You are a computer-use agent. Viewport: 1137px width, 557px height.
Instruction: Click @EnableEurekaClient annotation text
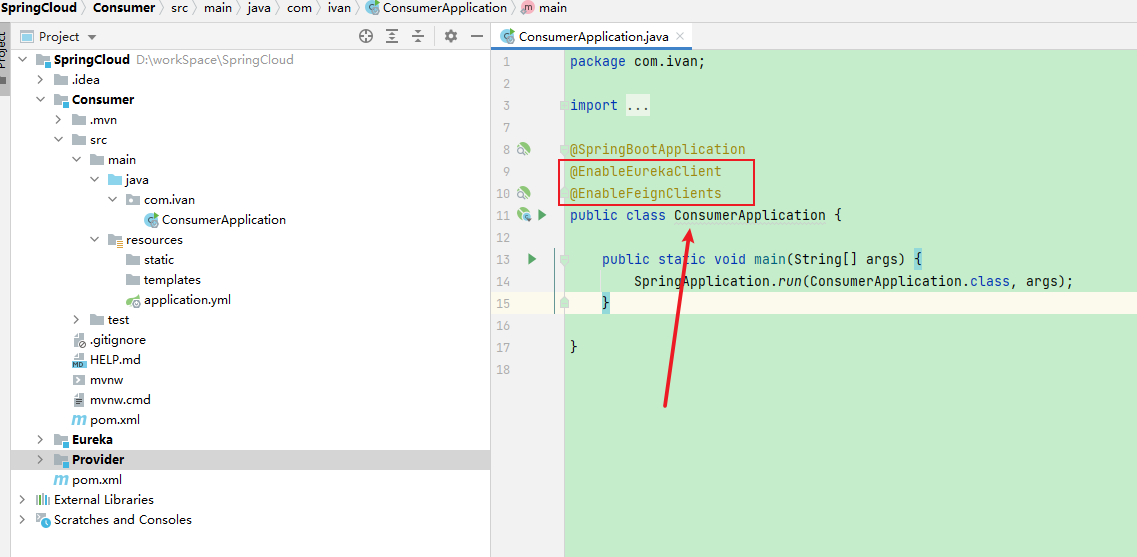645,171
